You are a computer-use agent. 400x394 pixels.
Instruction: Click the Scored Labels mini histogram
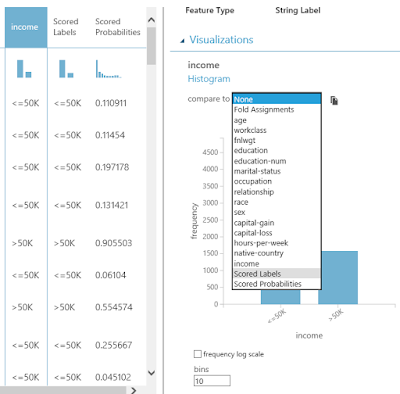[x=66, y=69]
